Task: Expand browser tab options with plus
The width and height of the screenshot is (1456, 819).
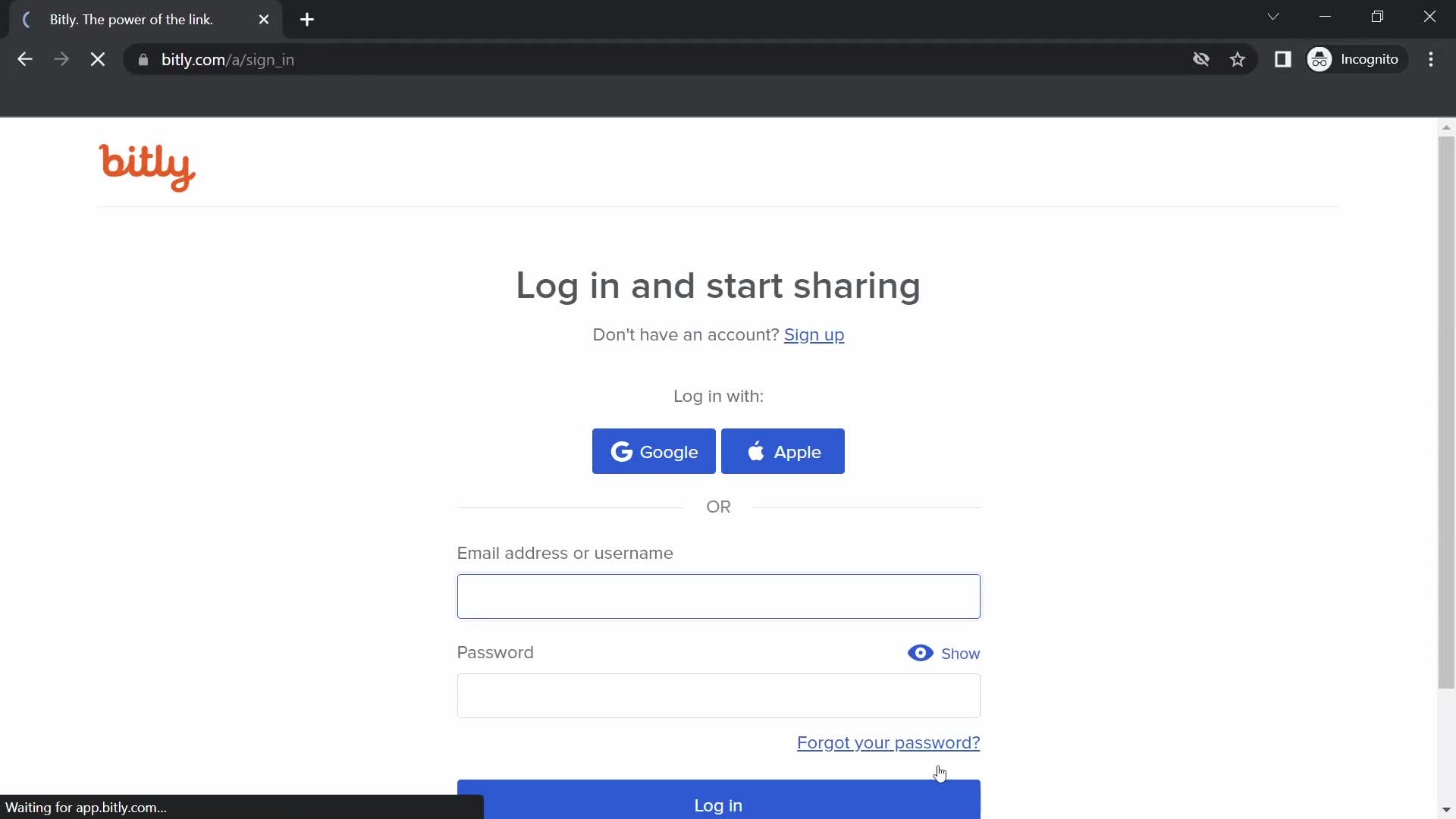Action: tap(307, 20)
